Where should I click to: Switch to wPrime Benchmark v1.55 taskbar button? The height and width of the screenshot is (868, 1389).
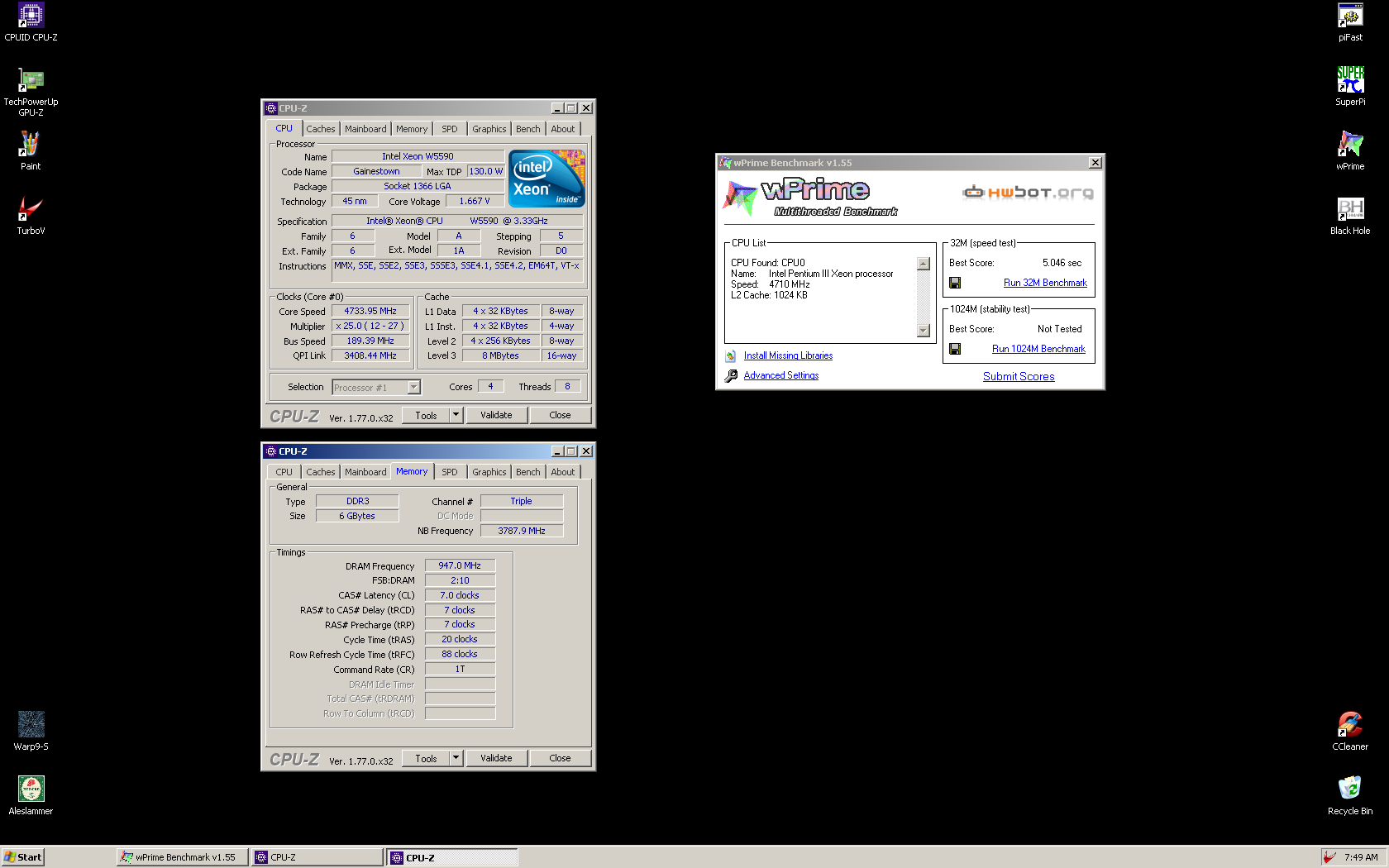click(182, 857)
